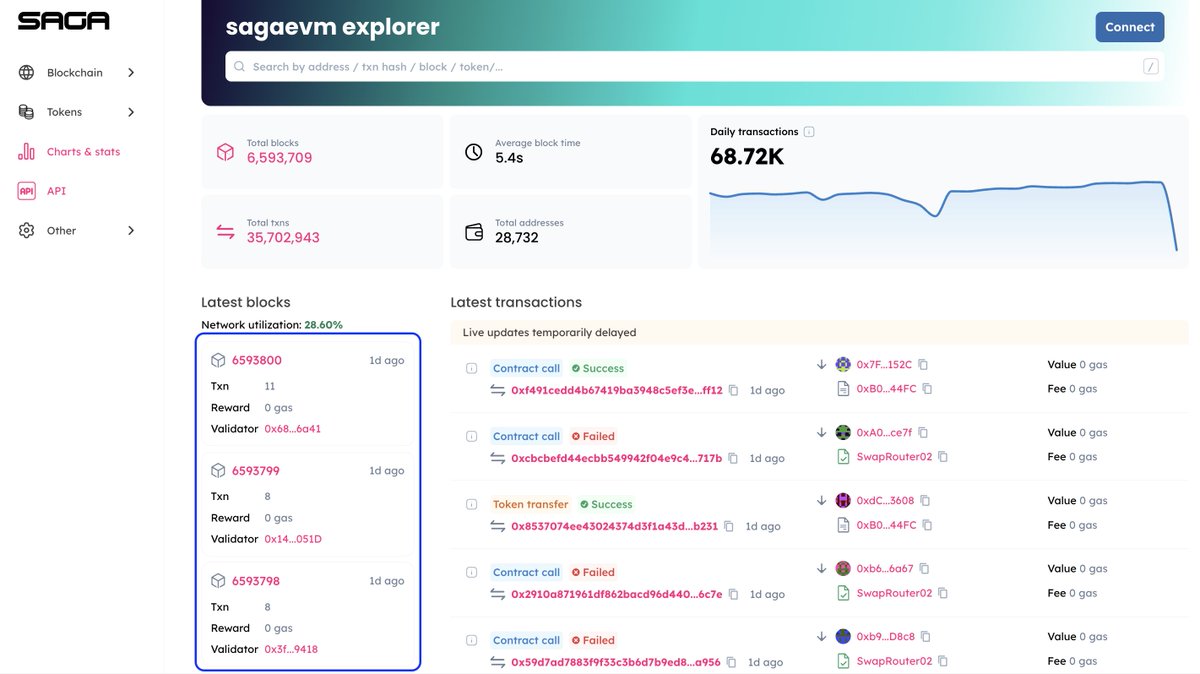Screen dimensions: 1200x674
Task: Copy address 0xdC...3608
Action: (x=925, y=501)
